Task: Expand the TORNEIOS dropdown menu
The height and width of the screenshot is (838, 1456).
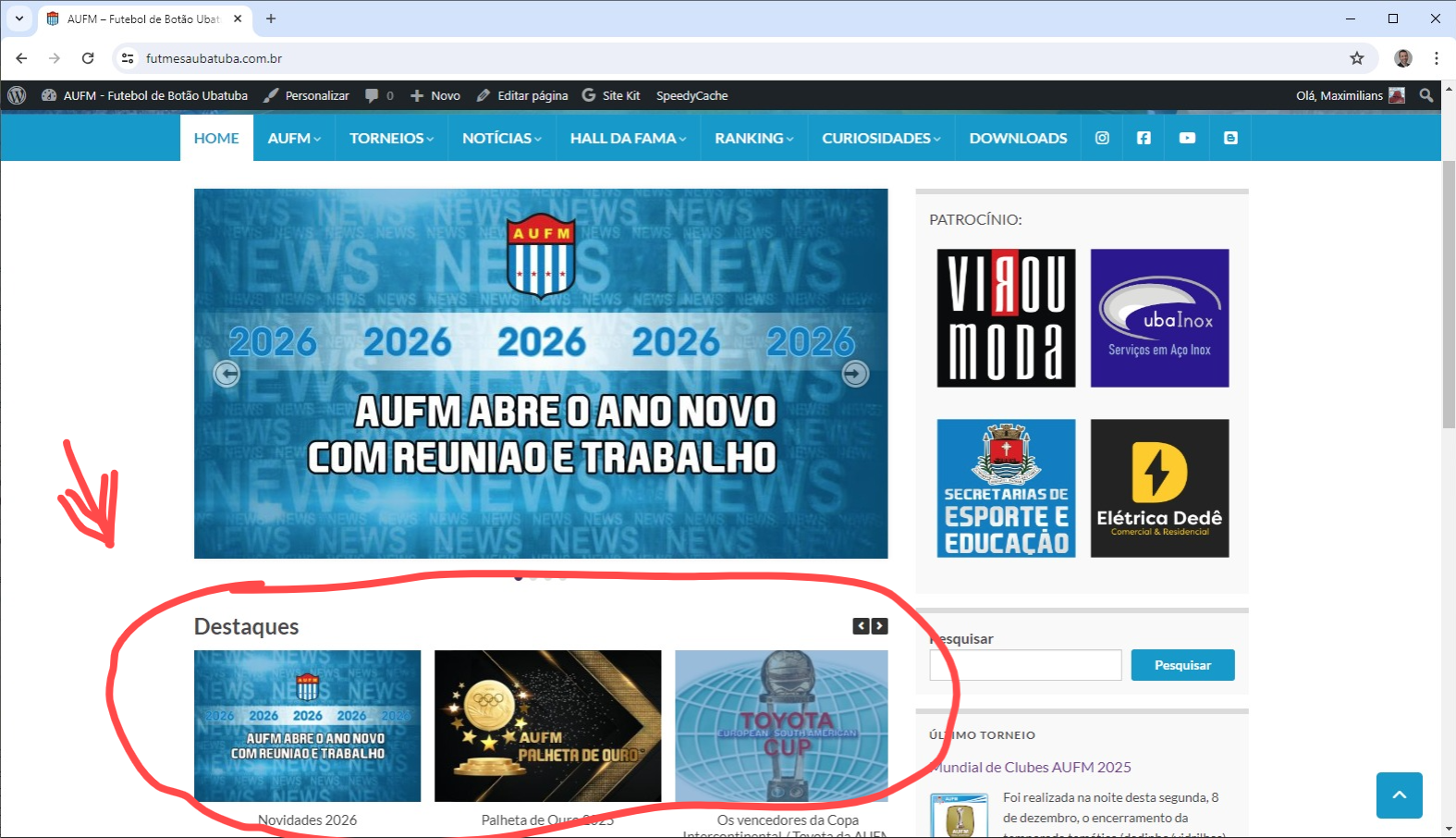Action: click(x=391, y=138)
